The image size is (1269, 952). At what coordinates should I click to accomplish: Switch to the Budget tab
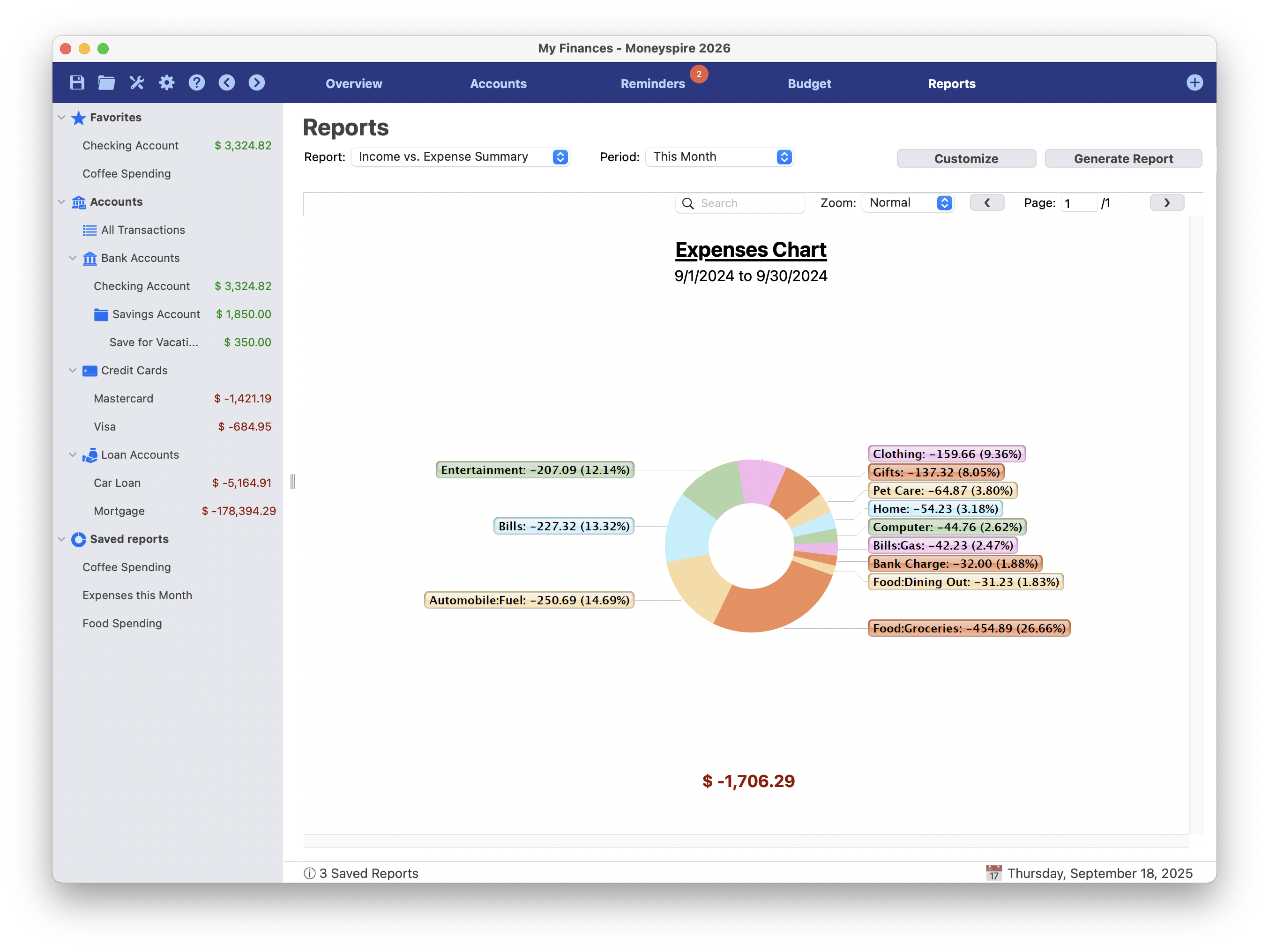click(809, 84)
